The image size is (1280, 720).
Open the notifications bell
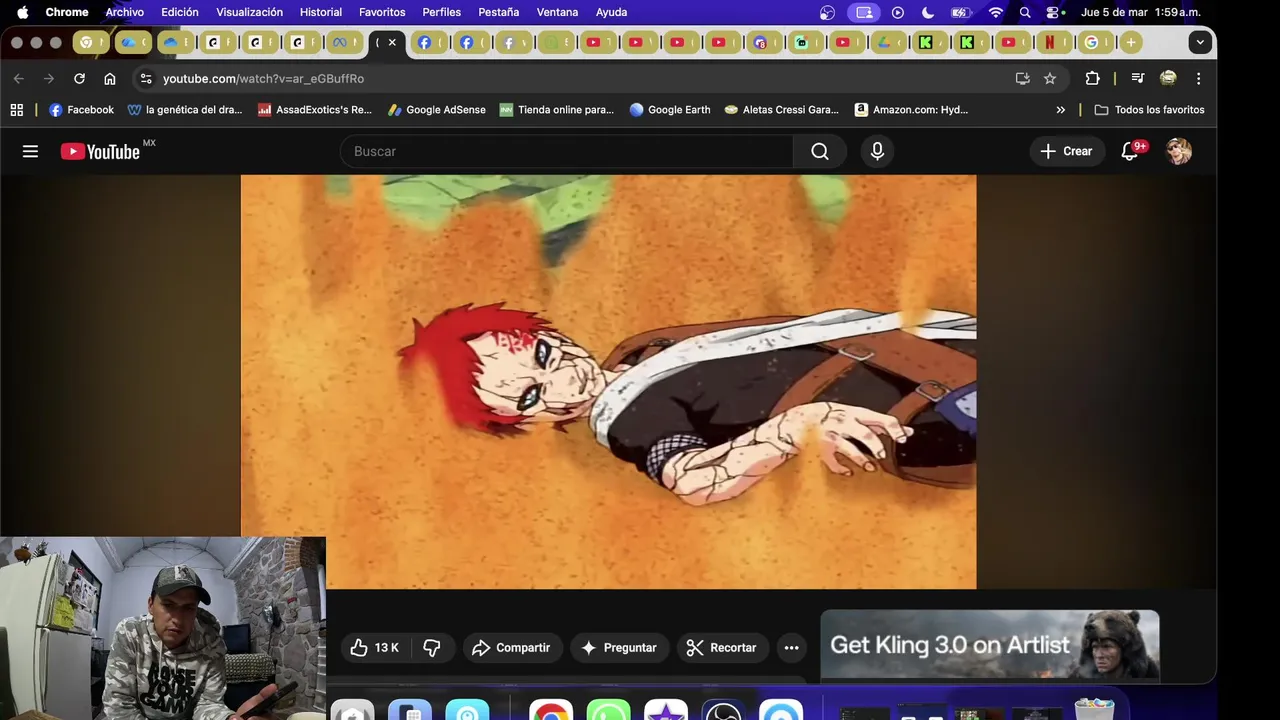[1130, 151]
